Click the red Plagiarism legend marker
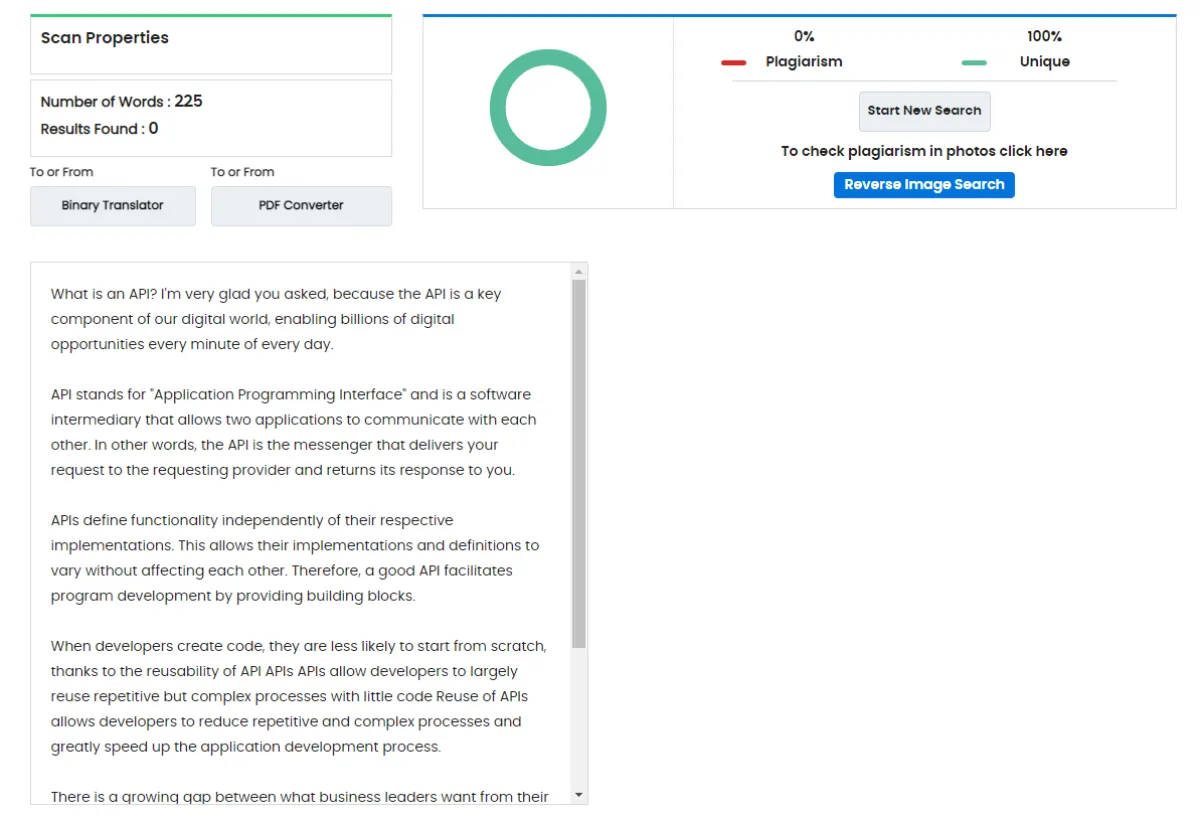Viewport: 1200px width, 821px height. pos(734,62)
